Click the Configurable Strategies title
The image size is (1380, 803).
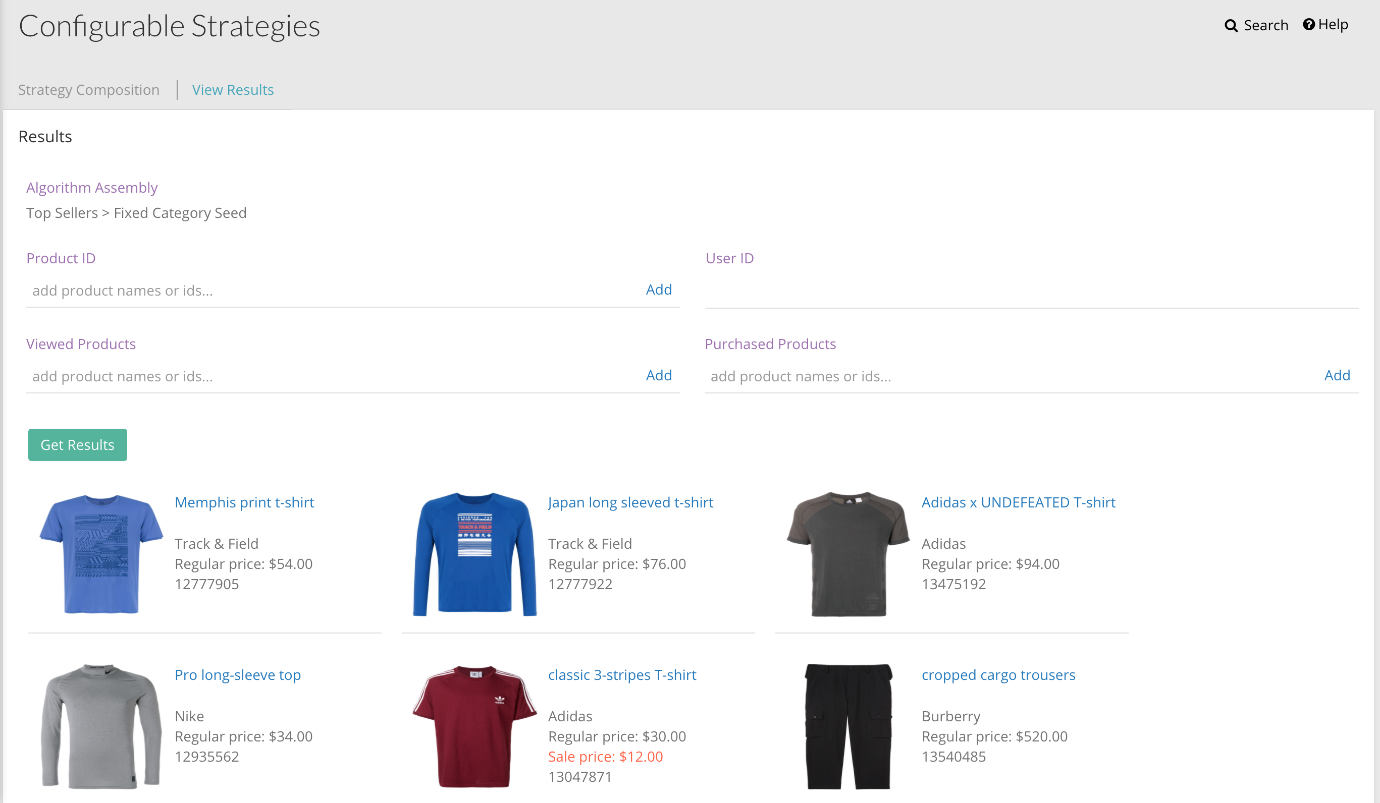point(170,27)
